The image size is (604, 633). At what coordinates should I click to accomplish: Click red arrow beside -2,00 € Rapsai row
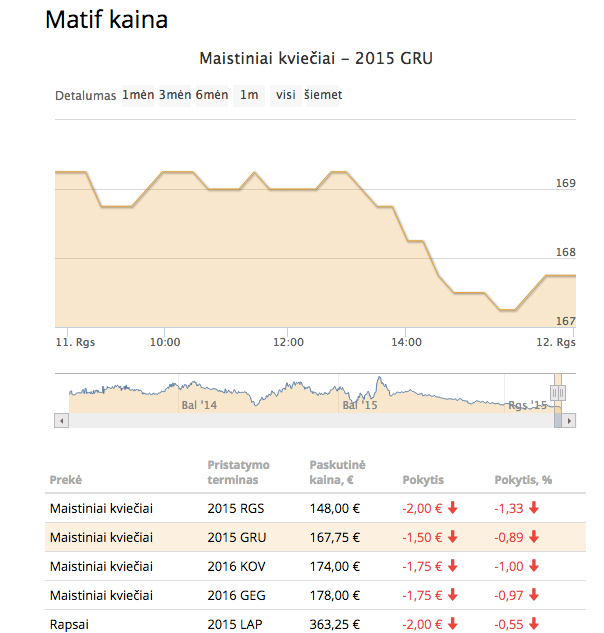tap(453, 624)
